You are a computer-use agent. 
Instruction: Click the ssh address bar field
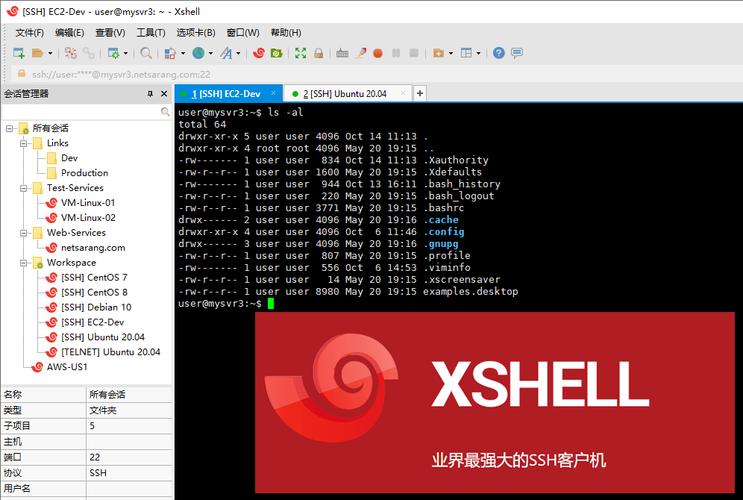[x=379, y=74]
